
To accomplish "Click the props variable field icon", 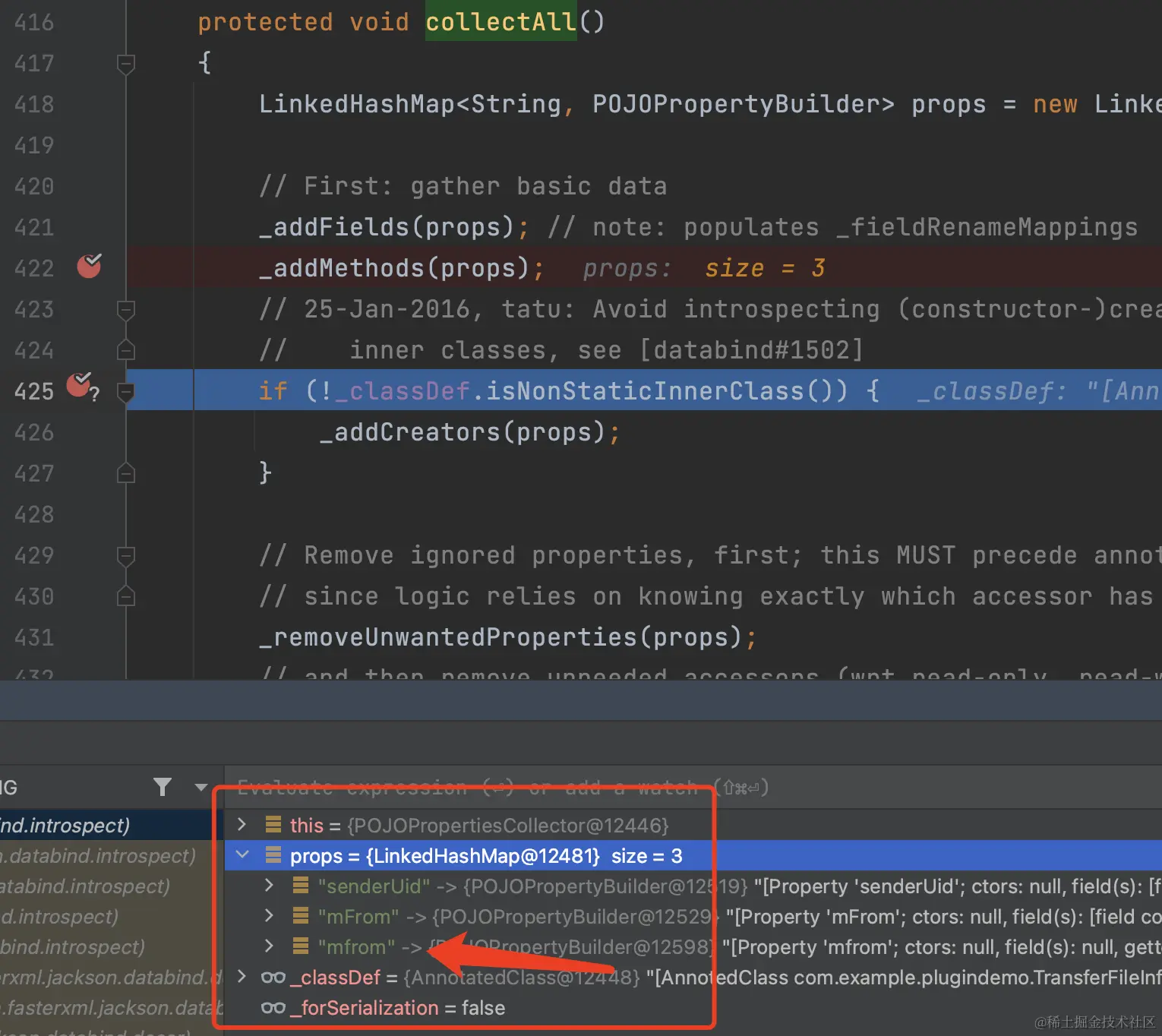I will [x=273, y=854].
